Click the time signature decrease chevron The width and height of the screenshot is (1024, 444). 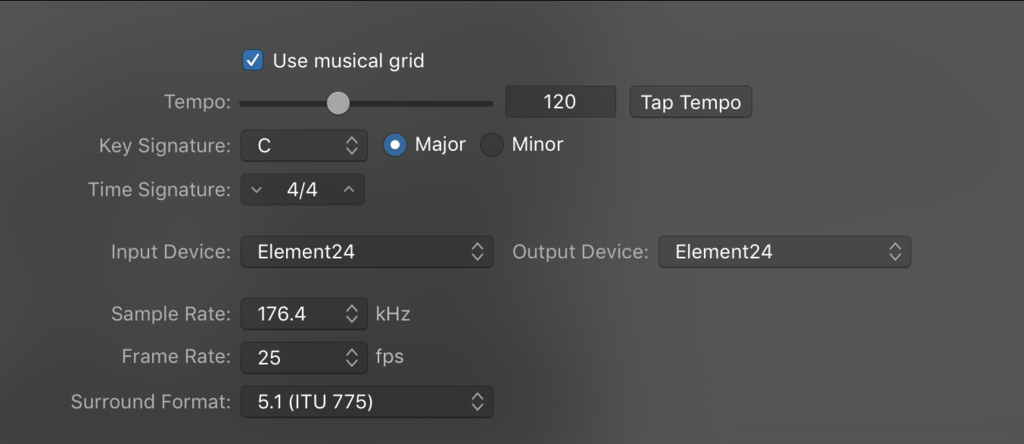point(256,189)
